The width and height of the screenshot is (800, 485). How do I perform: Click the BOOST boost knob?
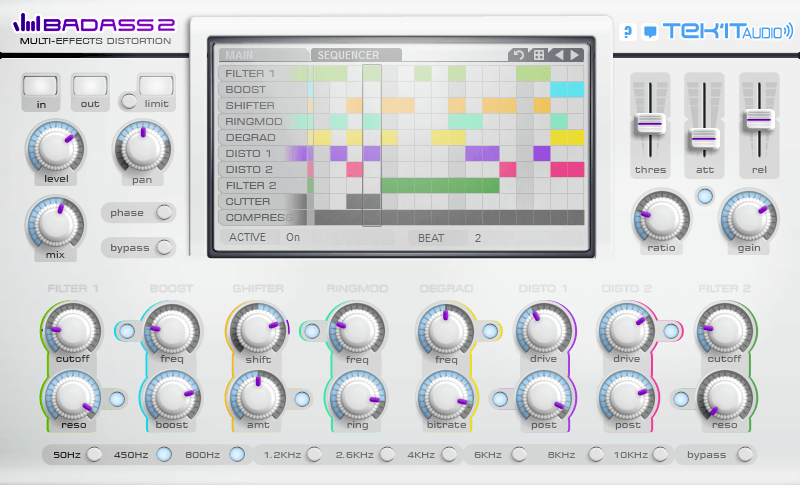[172, 398]
